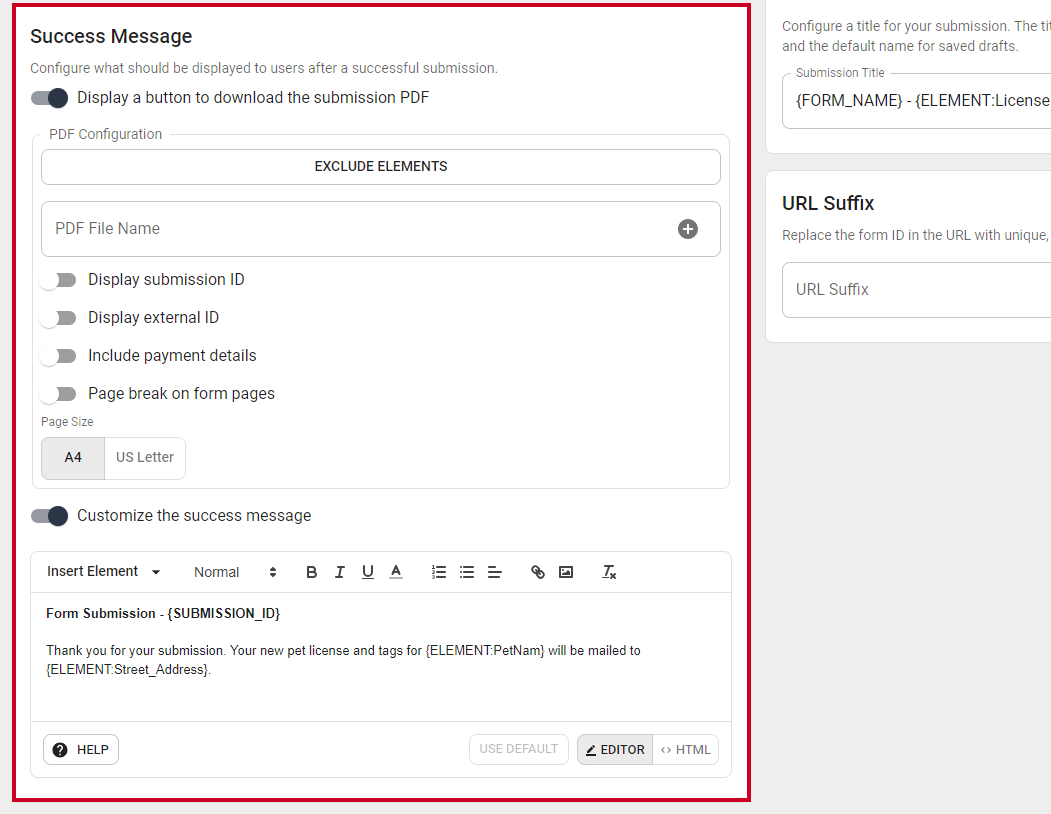Turn off Customize the success message toggle
This screenshot has width=1051, height=814.
coord(50,516)
